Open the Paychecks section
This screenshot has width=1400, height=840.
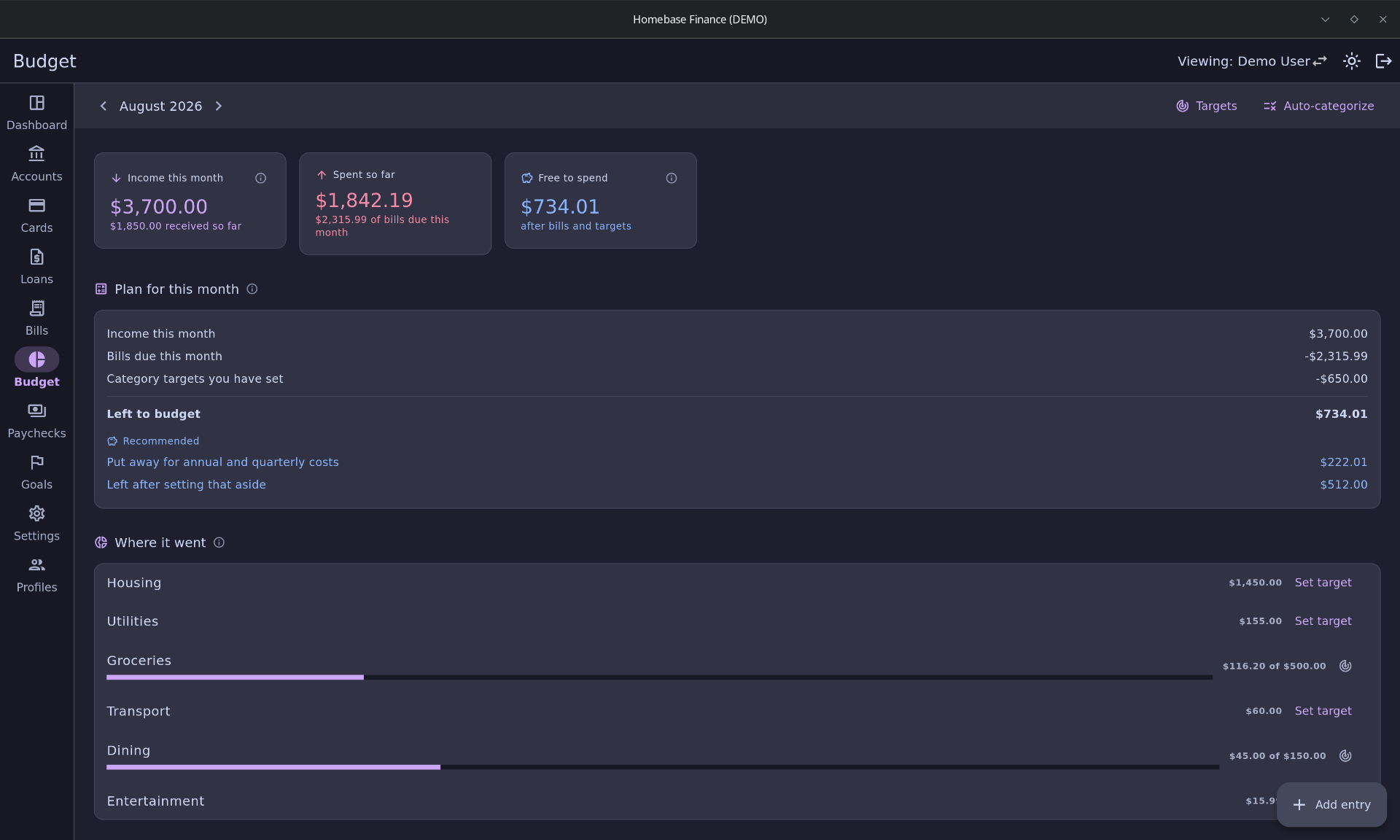(36, 421)
